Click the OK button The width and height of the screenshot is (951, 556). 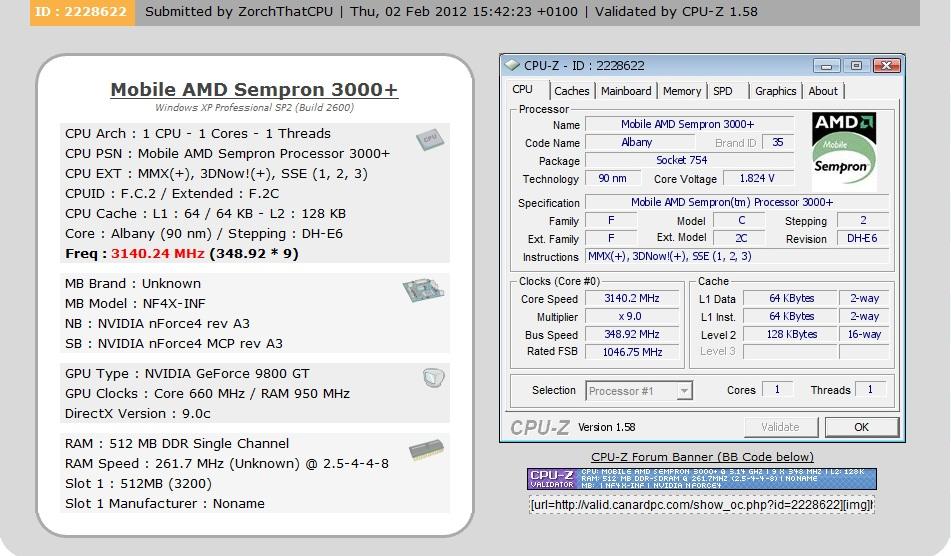pos(861,427)
